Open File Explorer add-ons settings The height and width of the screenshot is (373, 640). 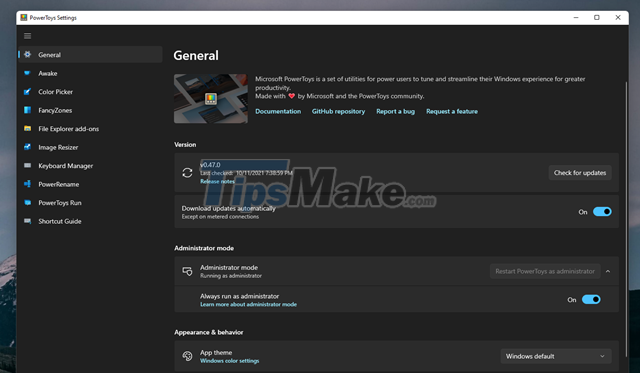pos(90,129)
